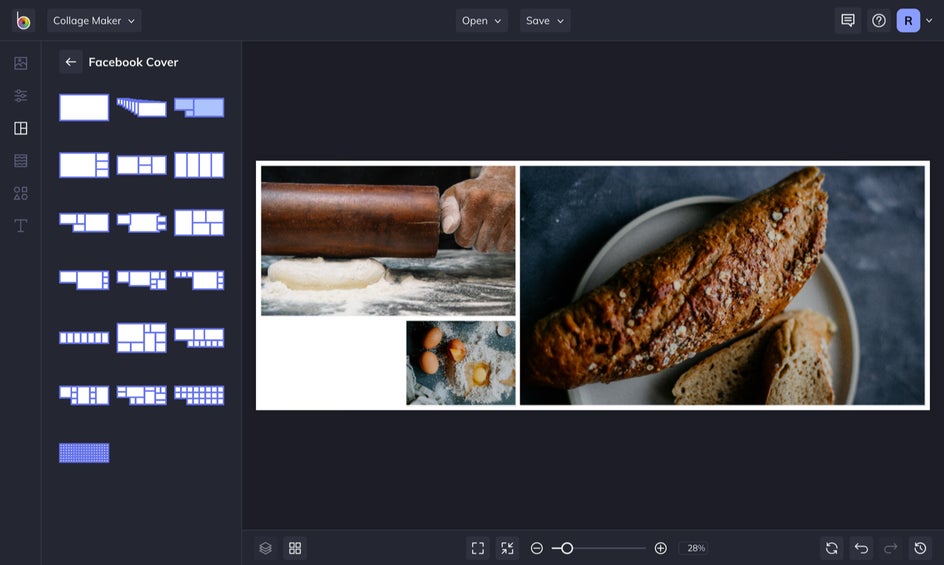Open the user account R avatar menu
This screenshot has height=565, width=944.
point(908,21)
